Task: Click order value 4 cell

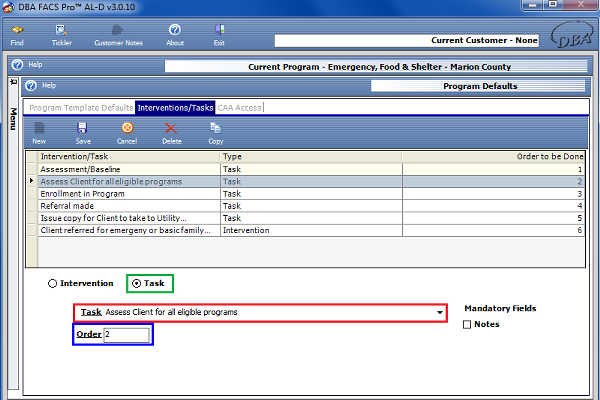Action: pos(494,206)
